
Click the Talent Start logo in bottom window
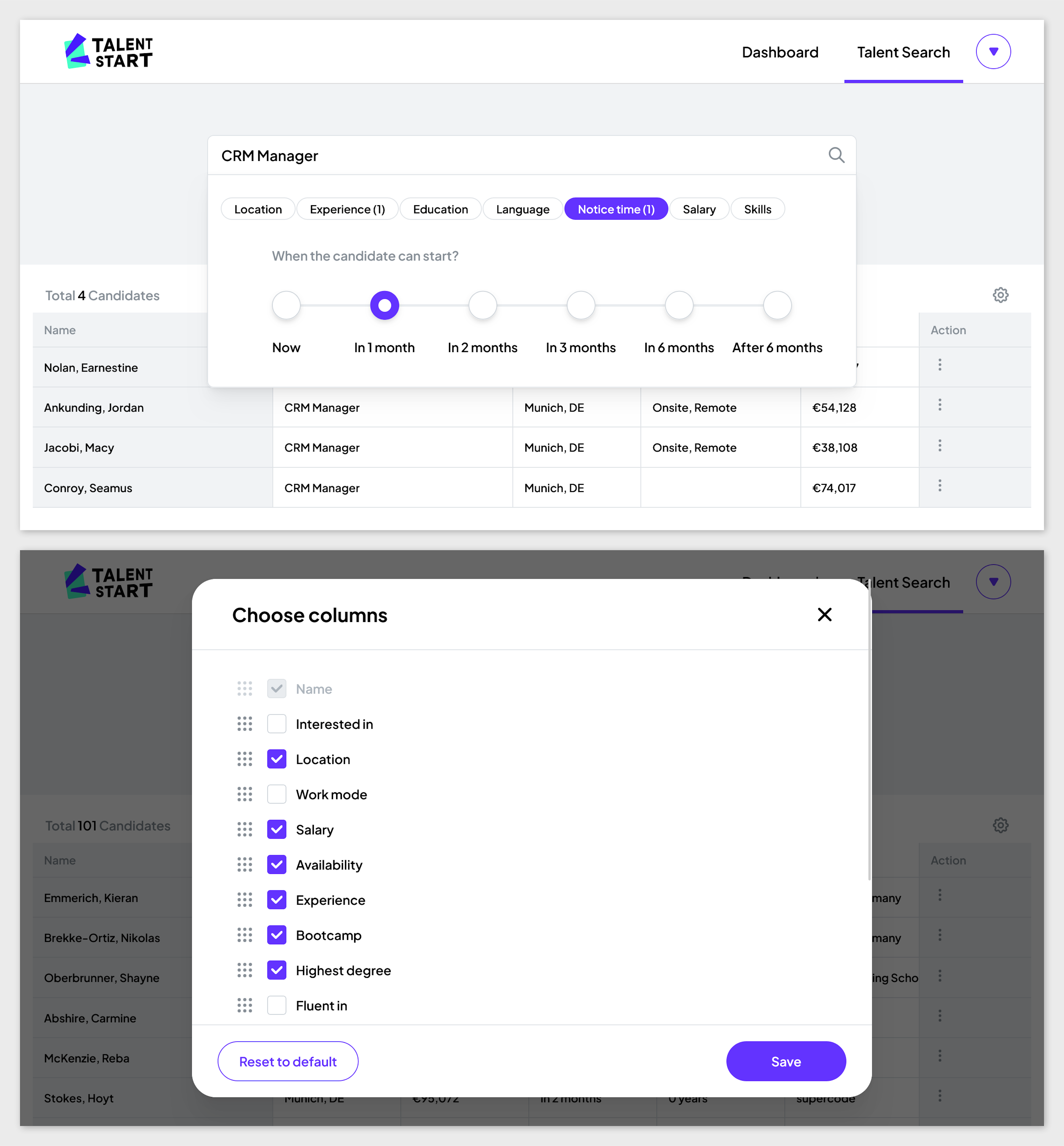coord(108,581)
